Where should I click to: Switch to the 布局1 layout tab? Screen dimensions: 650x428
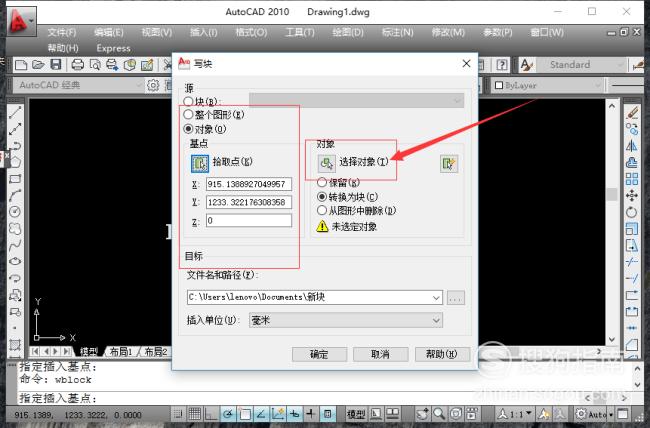121,352
